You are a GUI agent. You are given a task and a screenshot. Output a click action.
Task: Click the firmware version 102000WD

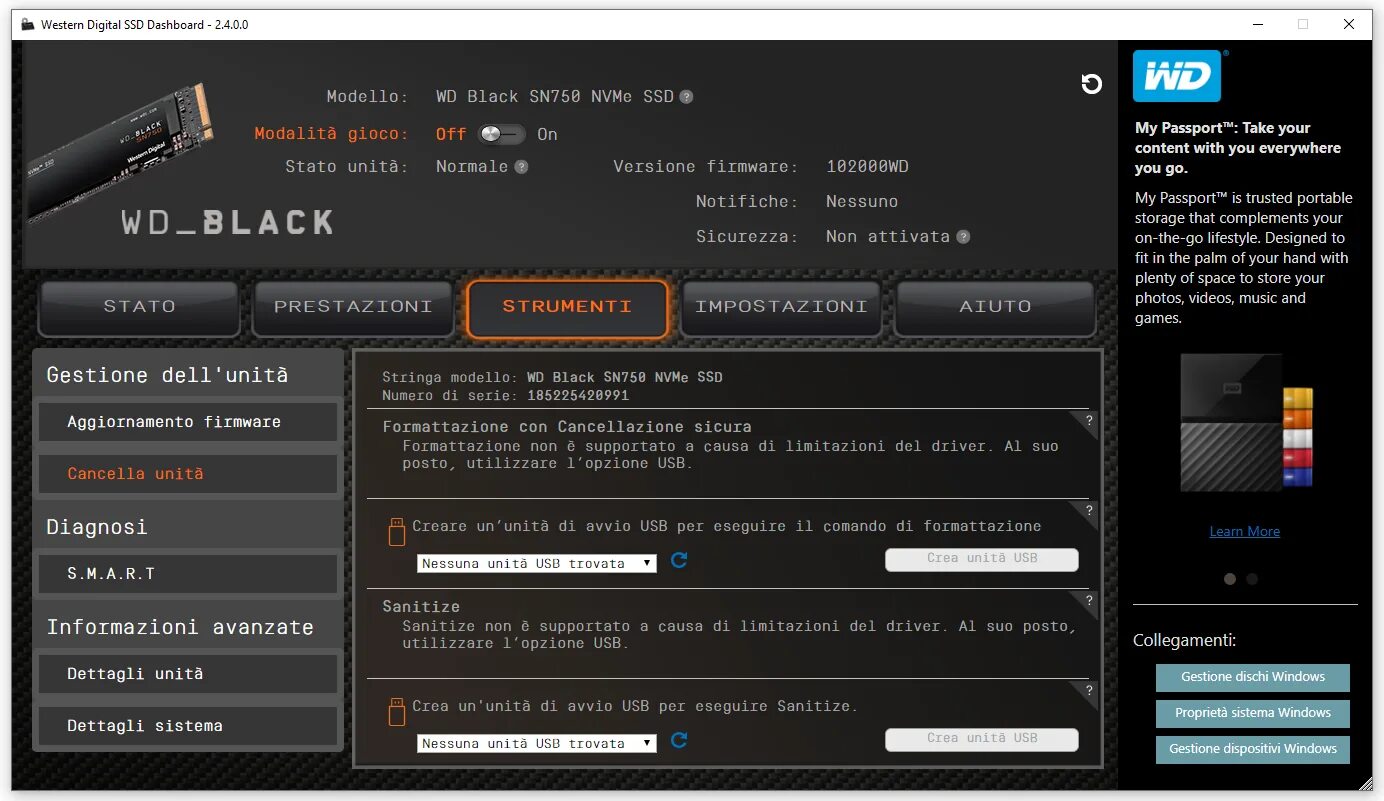[867, 167]
